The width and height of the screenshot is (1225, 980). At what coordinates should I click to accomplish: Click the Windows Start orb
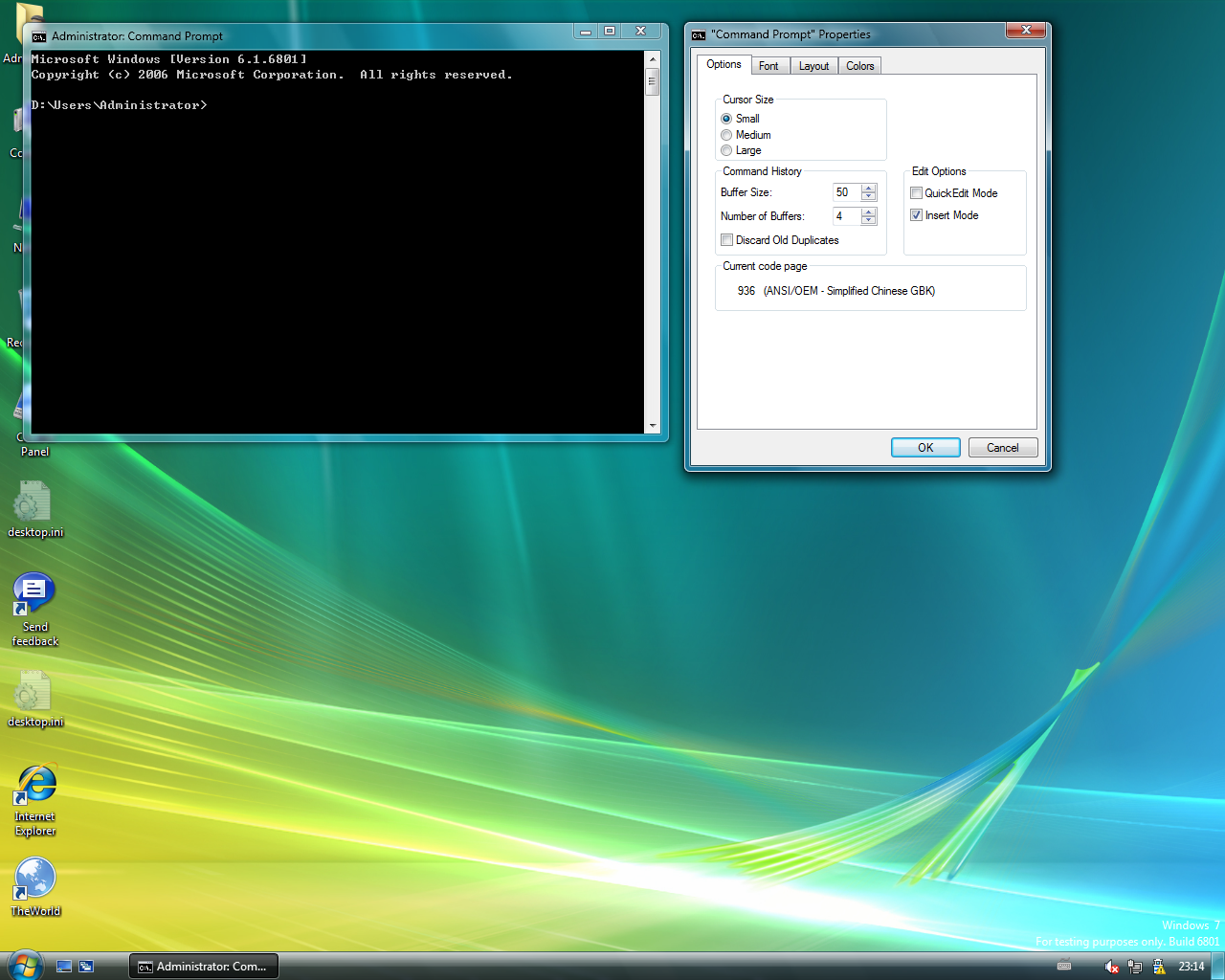(24, 965)
